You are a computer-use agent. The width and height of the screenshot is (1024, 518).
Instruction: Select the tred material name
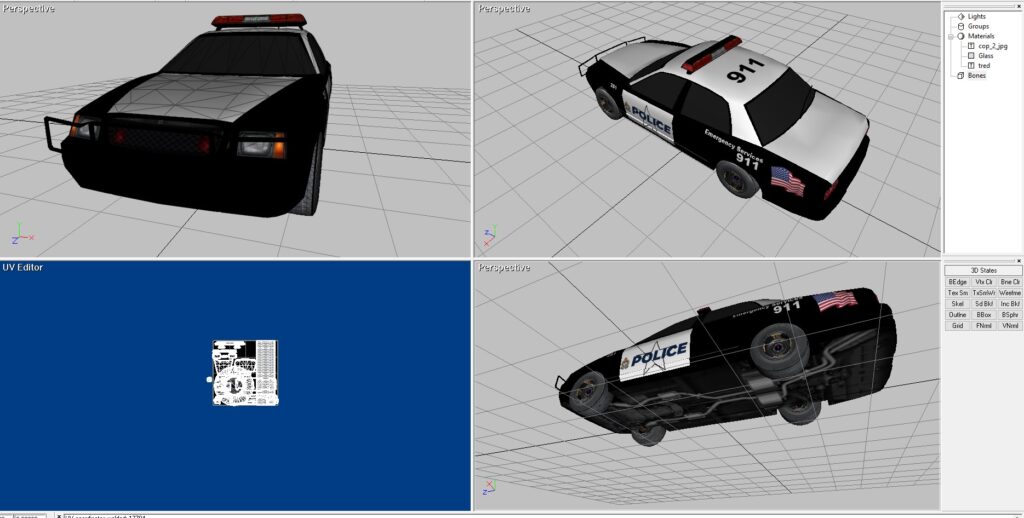pos(984,66)
